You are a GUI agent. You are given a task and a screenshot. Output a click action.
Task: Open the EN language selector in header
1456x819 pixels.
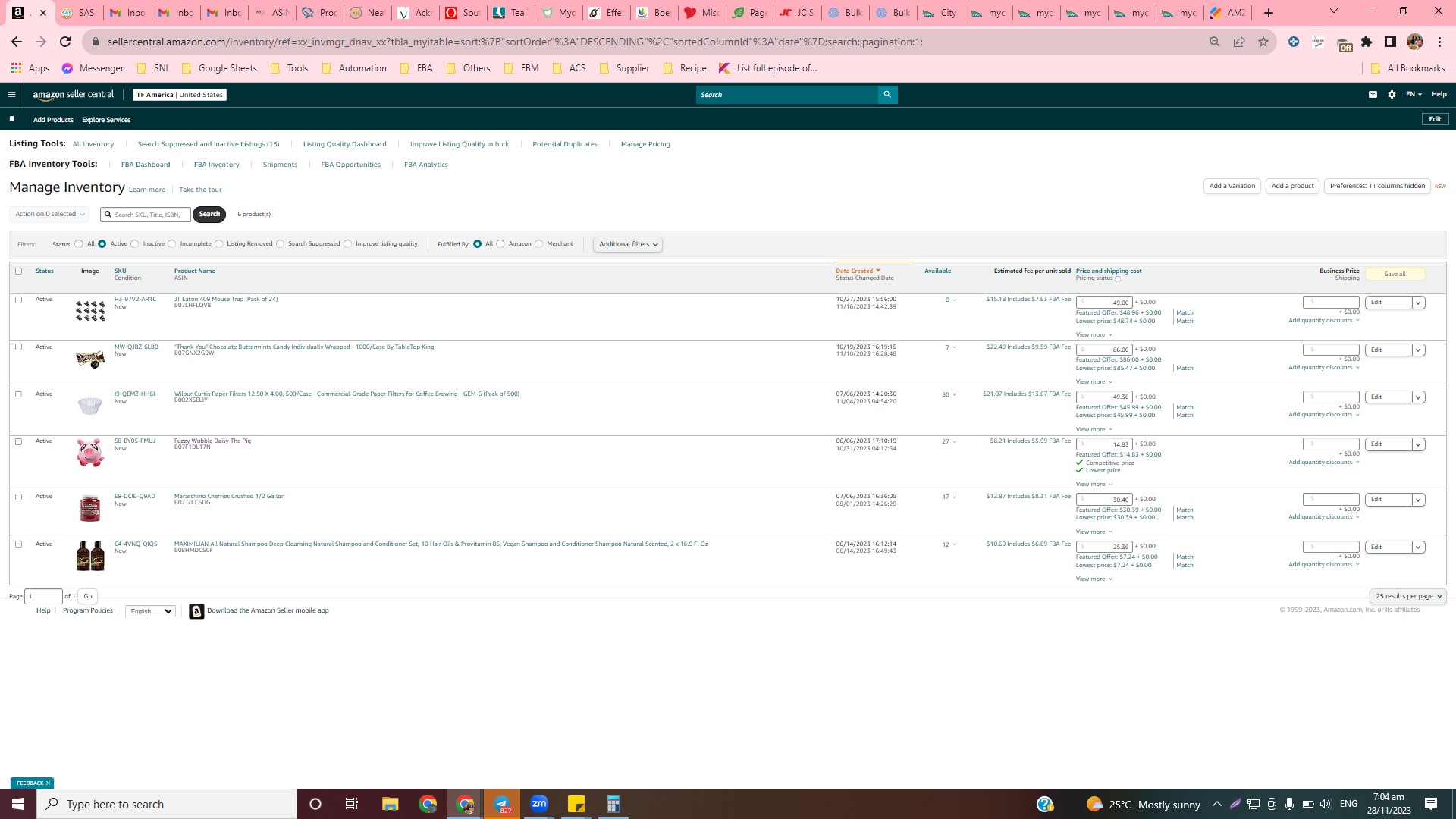pyautogui.click(x=1414, y=95)
